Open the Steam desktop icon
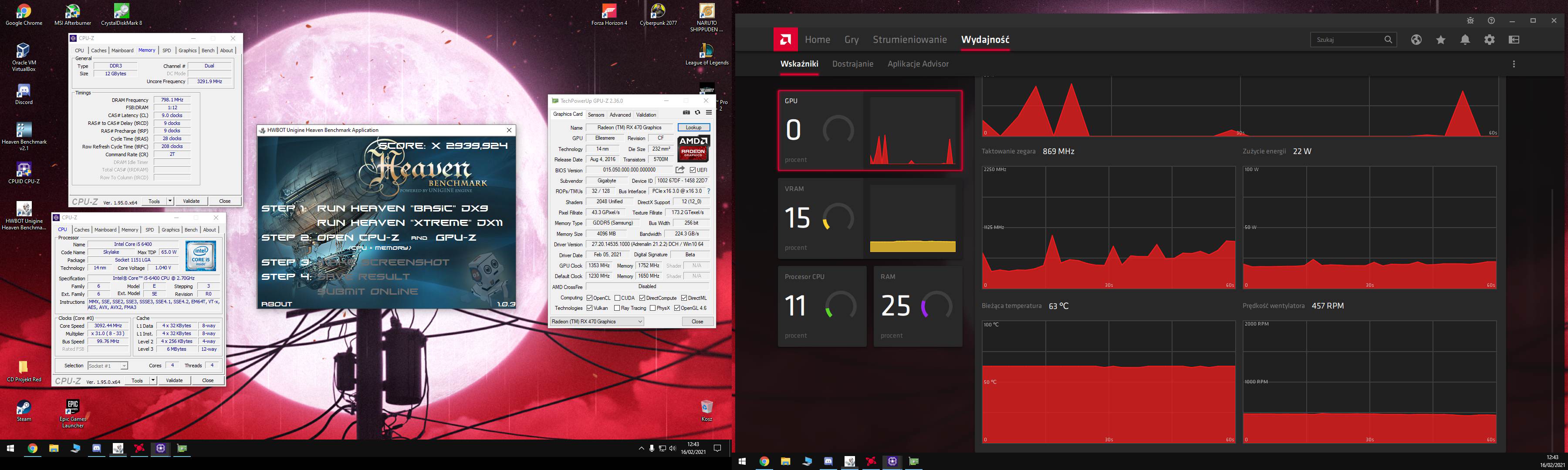 (x=24, y=411)
